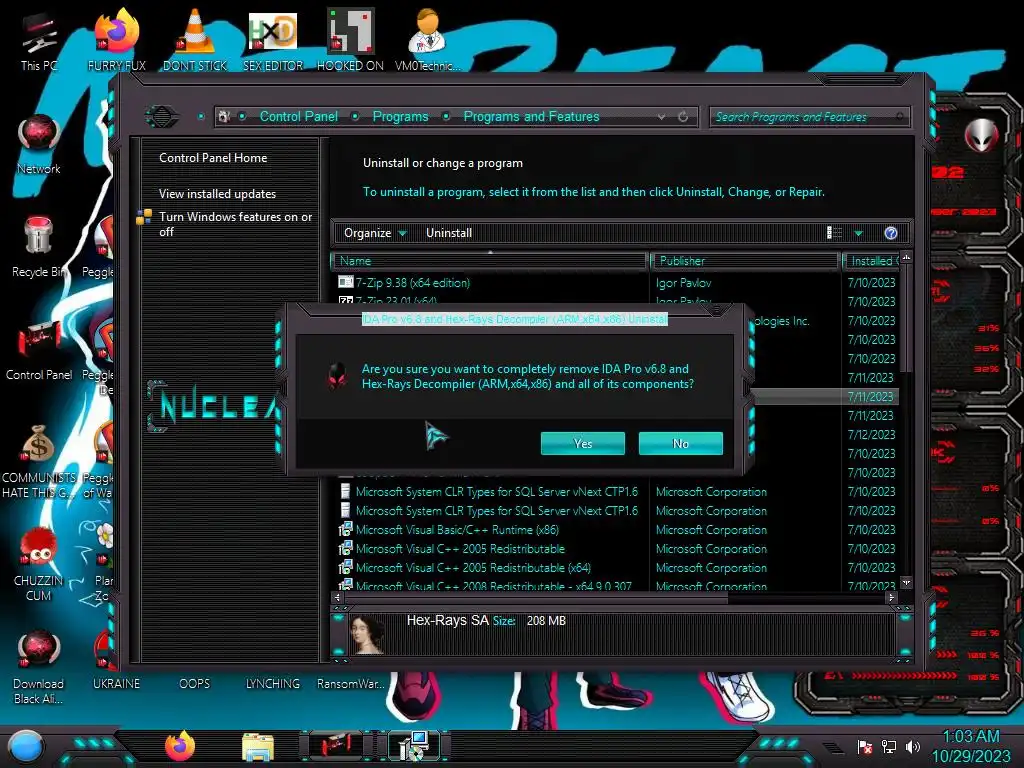Select 7-Zip 9.38 (x64 edition) entry
Screen dimensions: 1024x768
[x=413, y=283]
